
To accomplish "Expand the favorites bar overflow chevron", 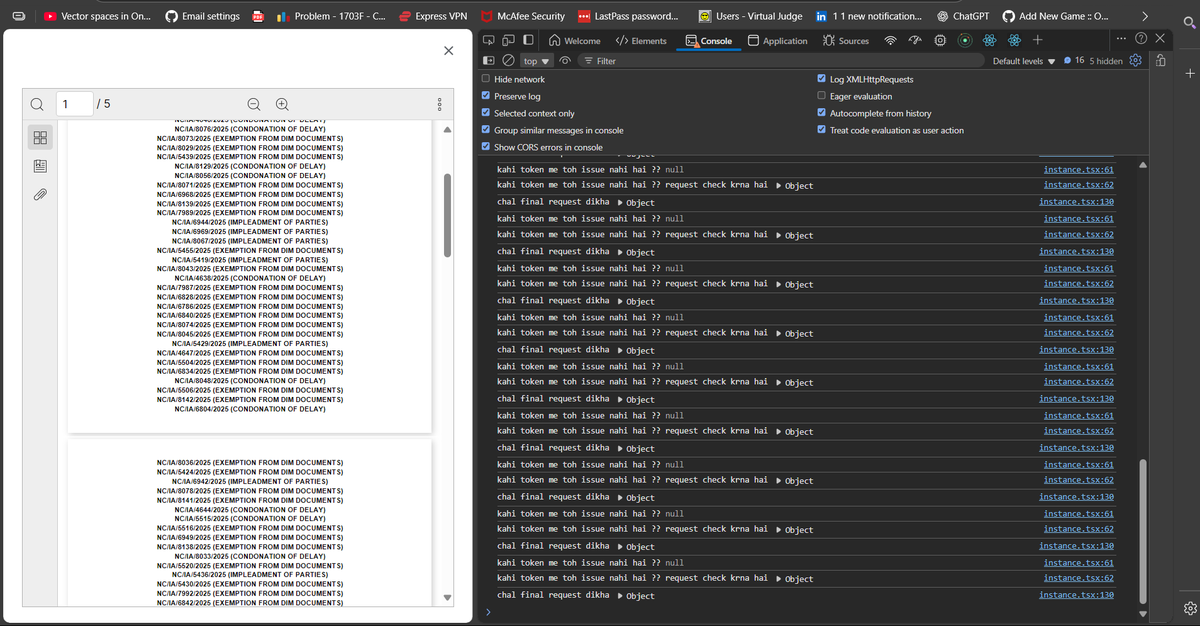I will (1145, 16).
